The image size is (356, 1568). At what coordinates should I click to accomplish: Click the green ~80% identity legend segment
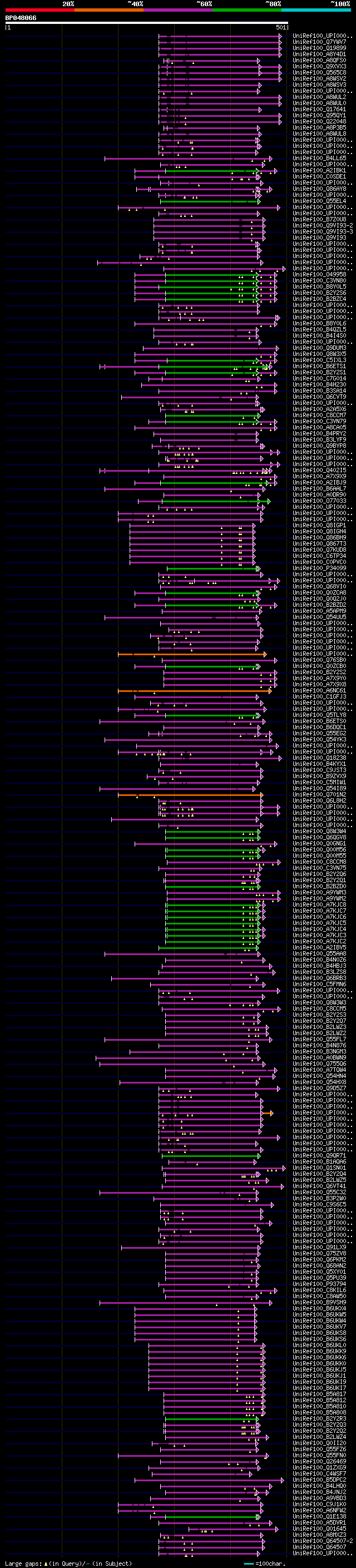tap(247, 10)
